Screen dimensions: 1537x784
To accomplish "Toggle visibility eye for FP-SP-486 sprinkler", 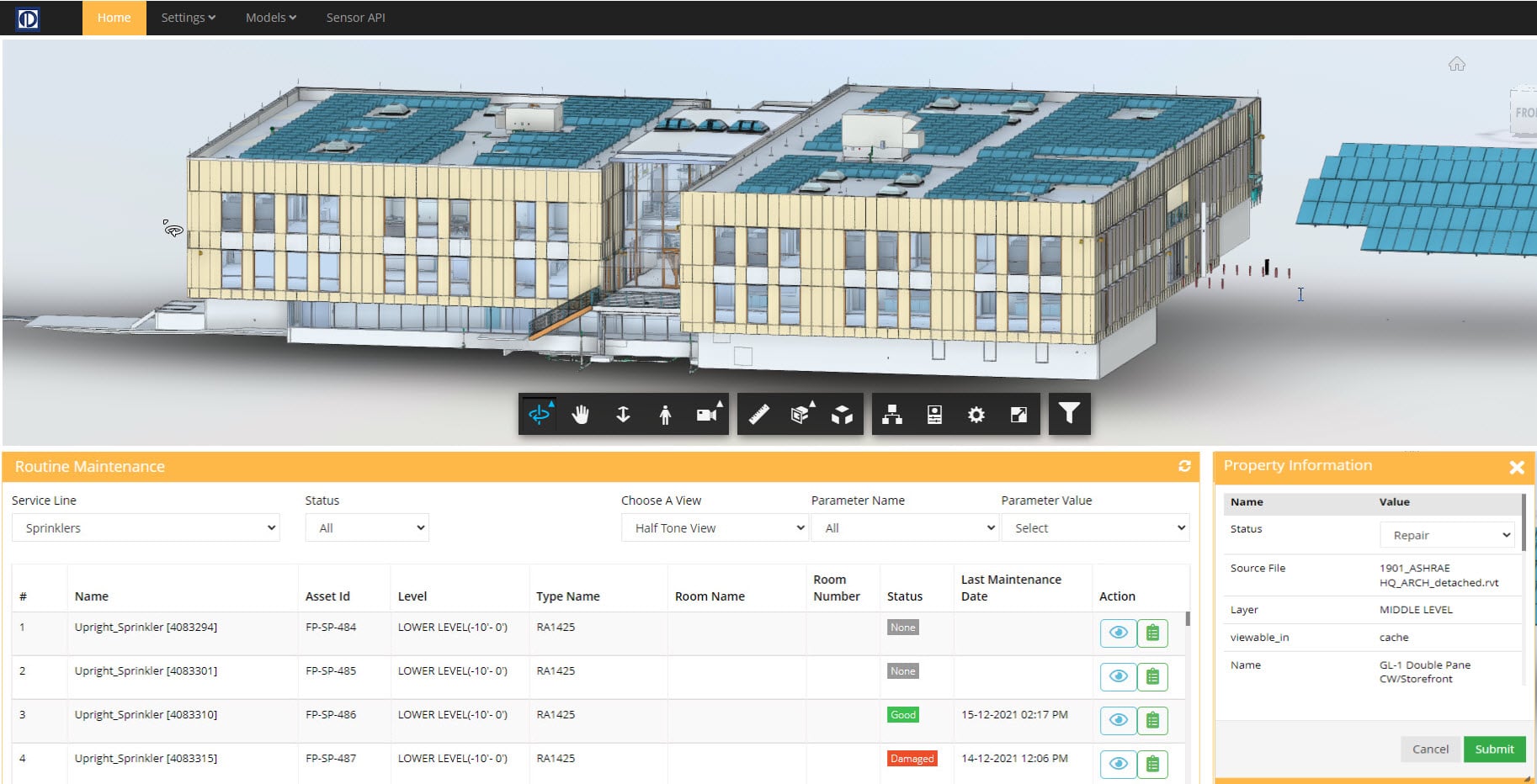I will [1118, 720].
